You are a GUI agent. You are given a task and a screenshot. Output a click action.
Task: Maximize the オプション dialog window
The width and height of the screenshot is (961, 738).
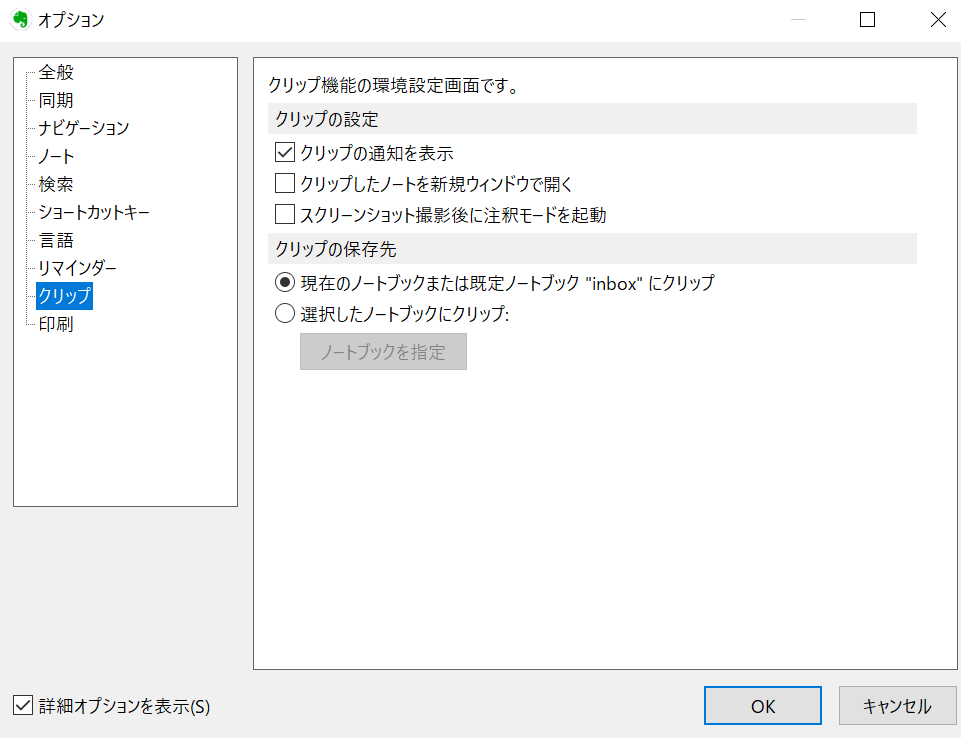pyautogui.click(x=867, y=20)
